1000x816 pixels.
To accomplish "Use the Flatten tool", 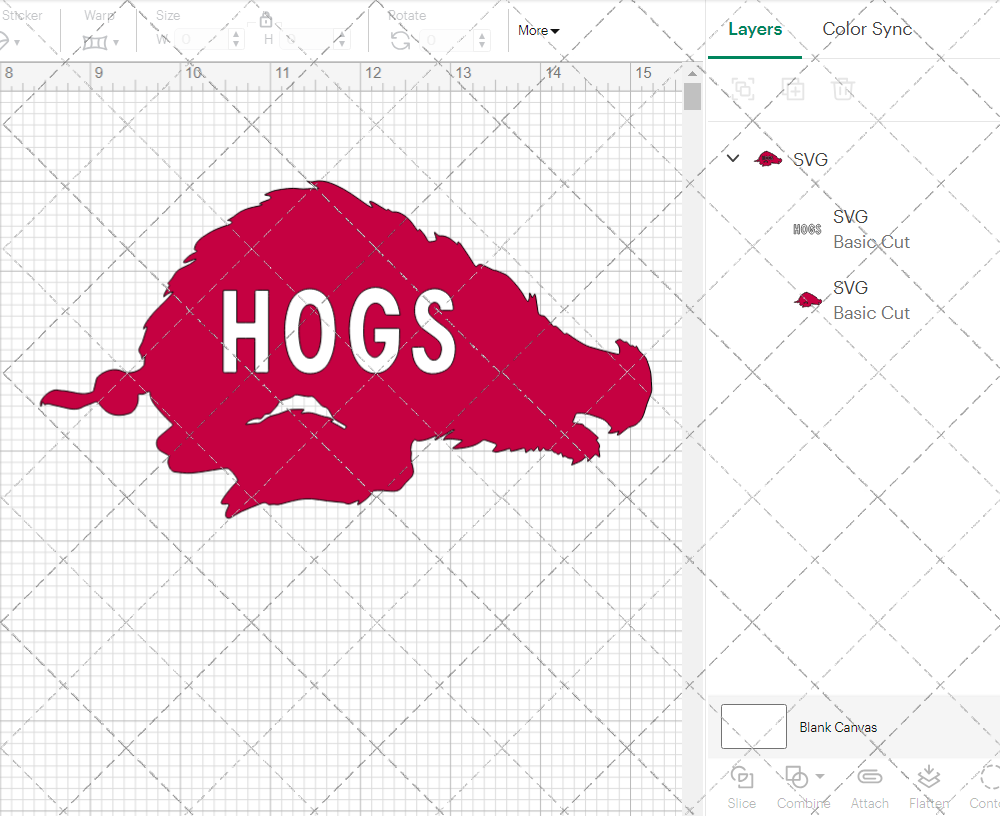I will coord(928,777).
